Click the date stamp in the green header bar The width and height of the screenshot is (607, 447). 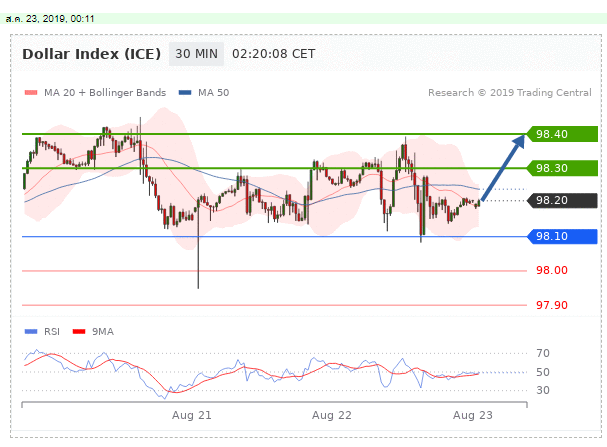click(50, 19)
